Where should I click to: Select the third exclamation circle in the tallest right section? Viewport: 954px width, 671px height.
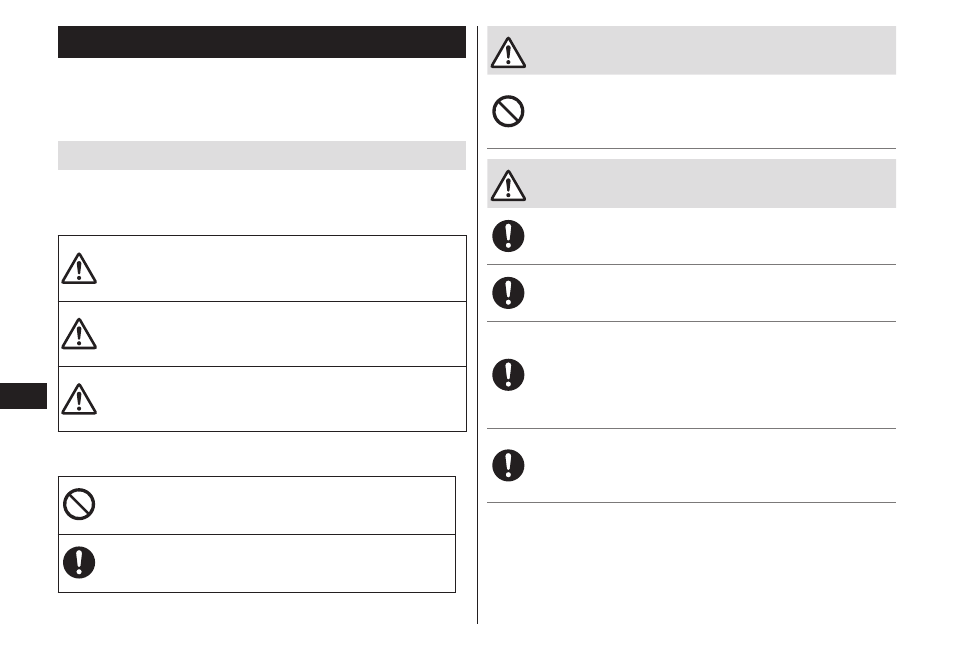(508, 375)
